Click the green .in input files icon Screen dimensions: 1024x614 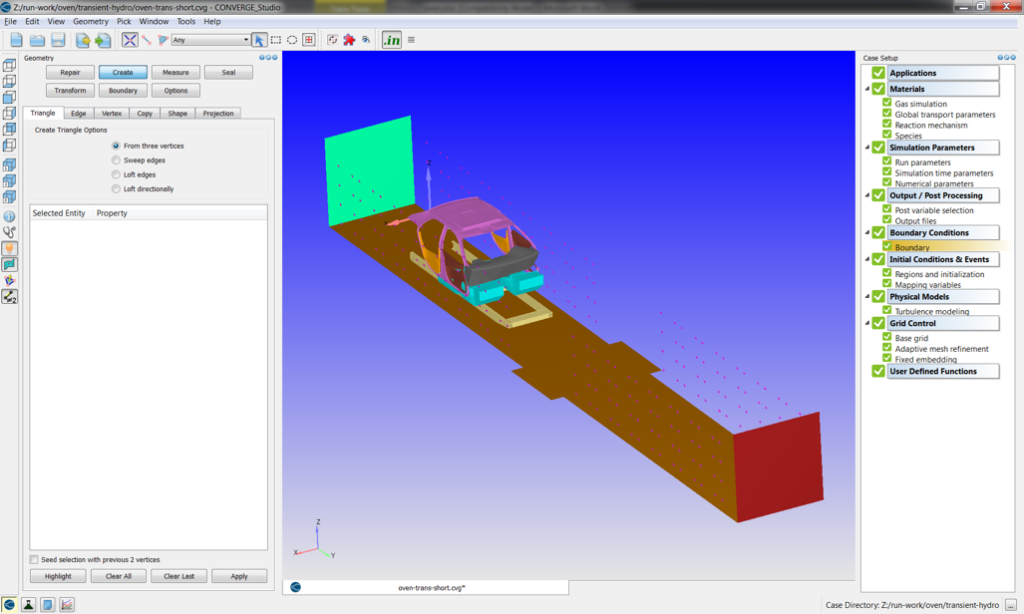click(391, 40)
